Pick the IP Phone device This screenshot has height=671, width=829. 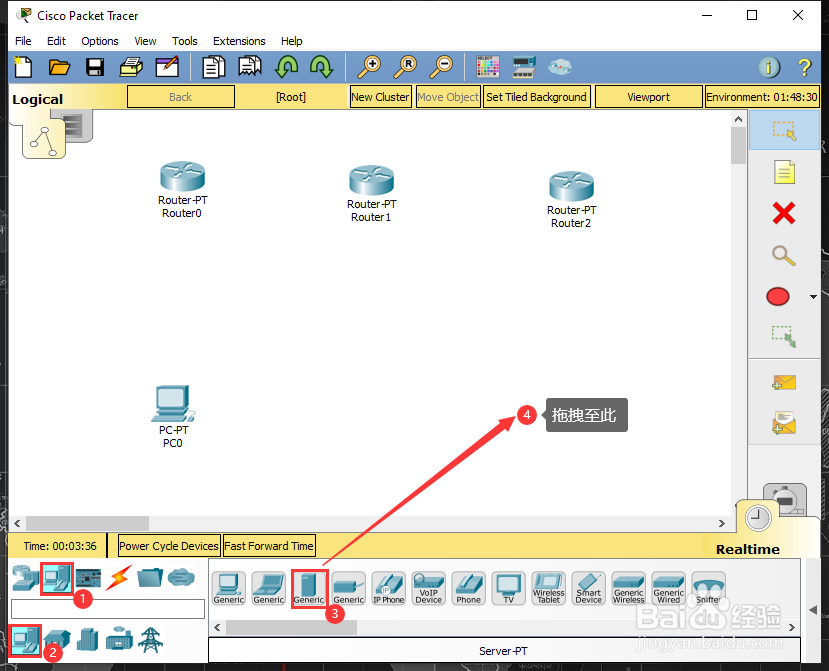[x=389, y=588]
